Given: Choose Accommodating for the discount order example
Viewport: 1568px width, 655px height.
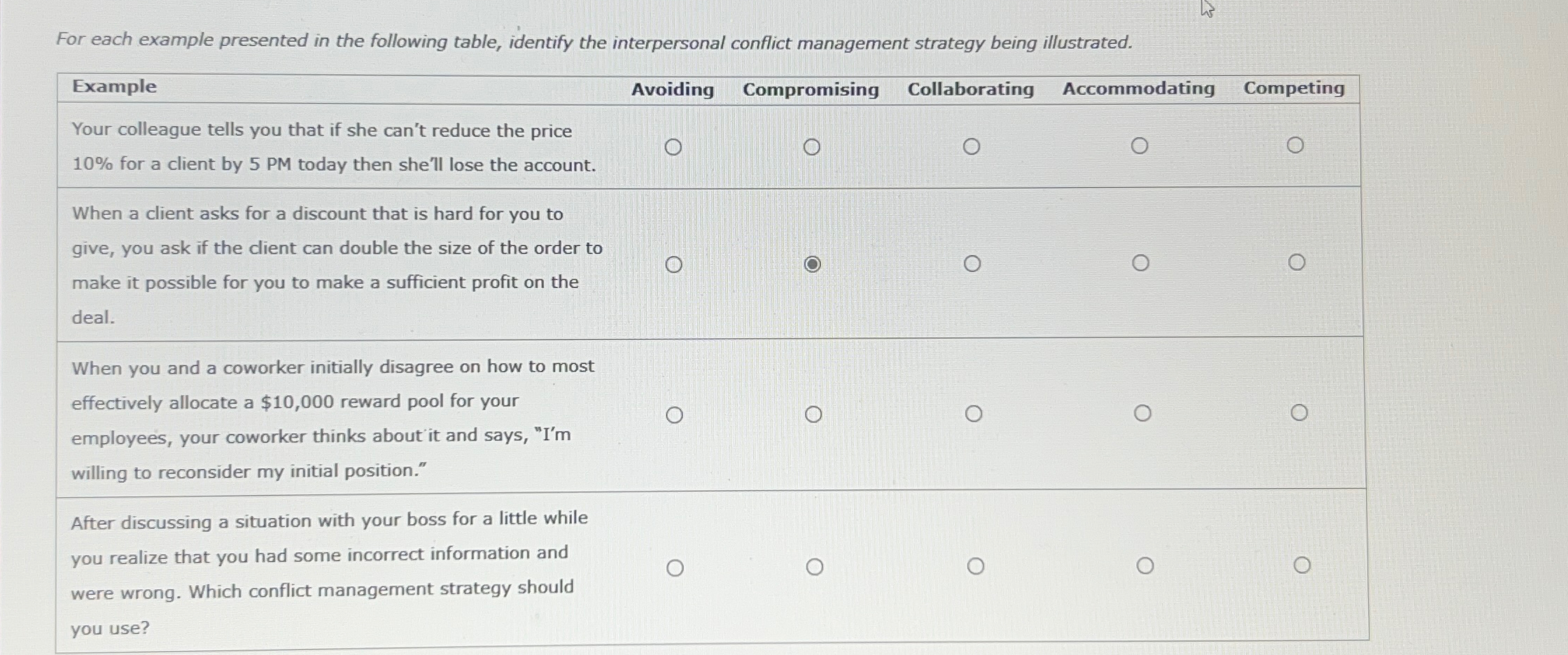Looking at the screenshot, I should 1141,262.
